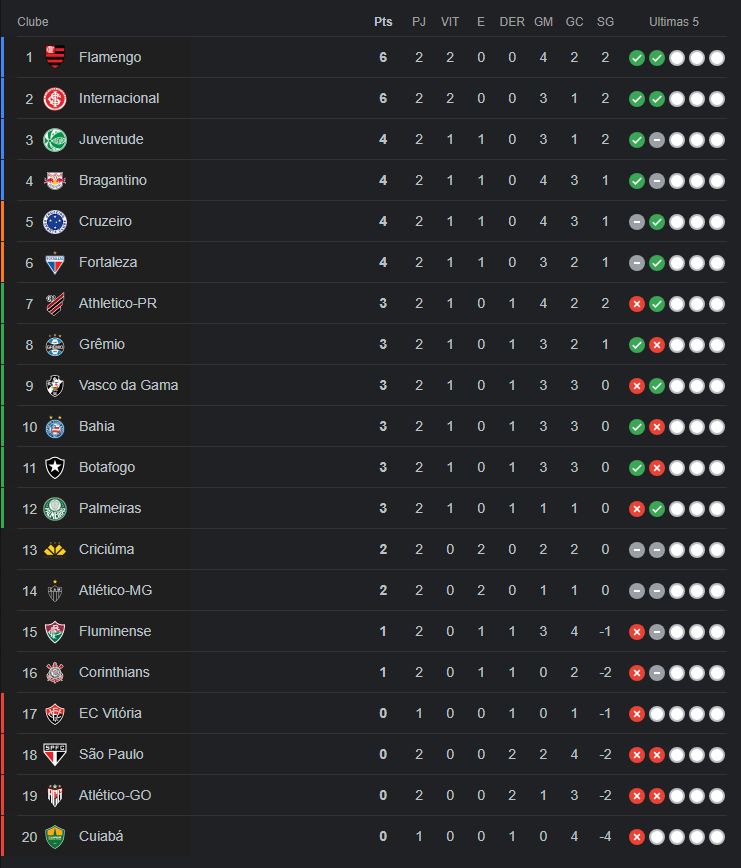Click the SG column header

[x=605, y=21]
